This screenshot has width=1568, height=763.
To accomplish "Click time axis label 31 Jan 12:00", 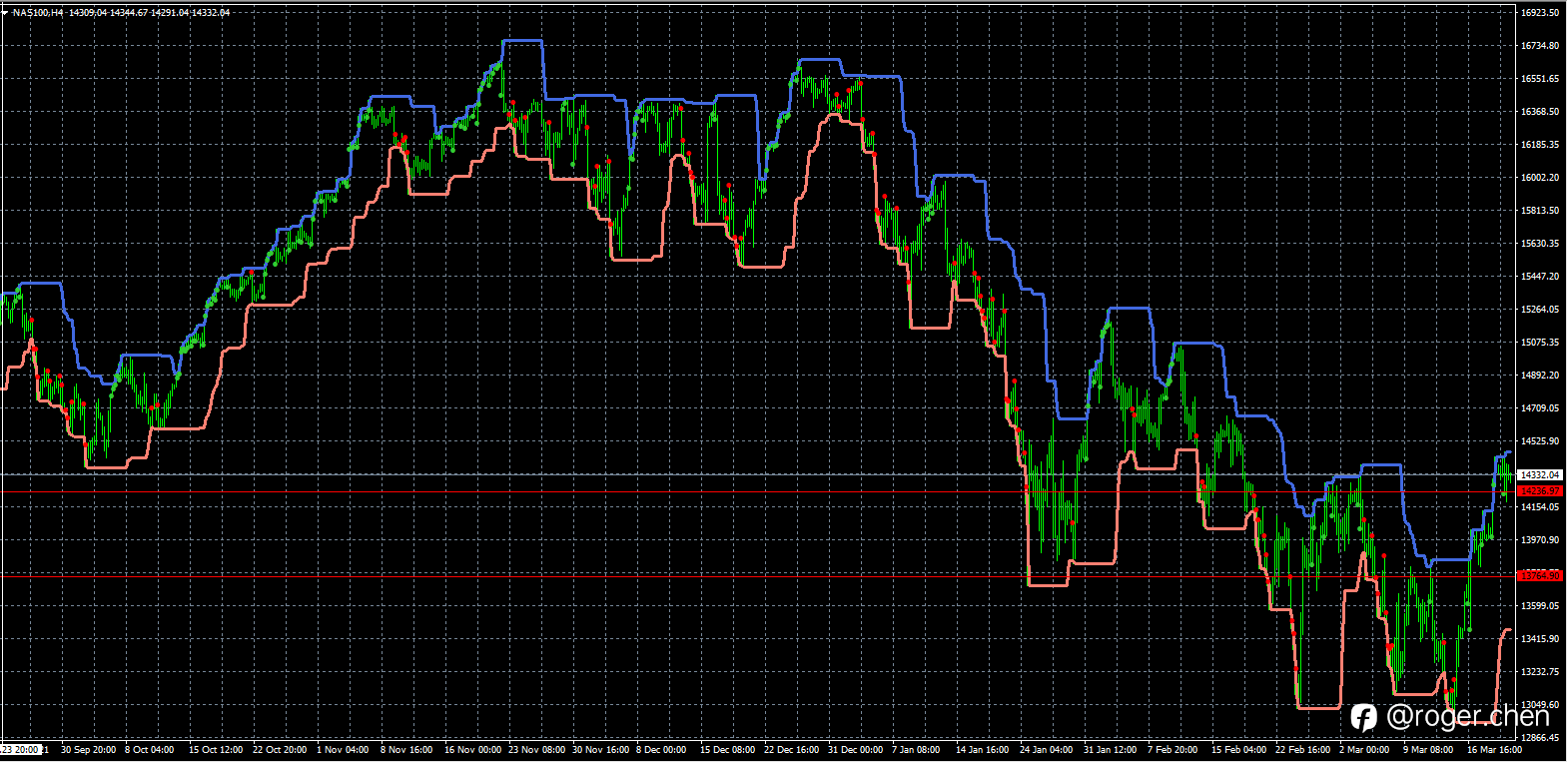I will coord(1111,750).
